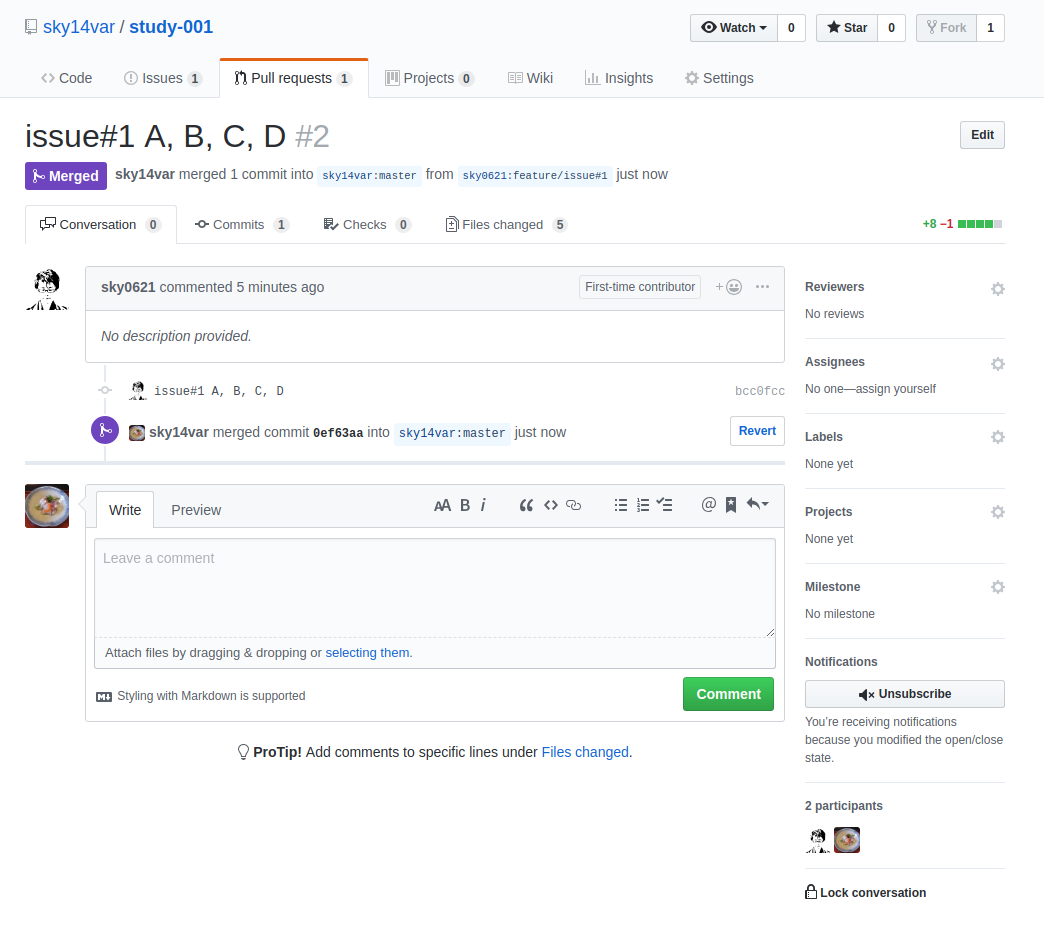Image resolution: width=1044 pixels, height=928 pixels.
Task: Revert the merged pull request
Action: (757, 431)
